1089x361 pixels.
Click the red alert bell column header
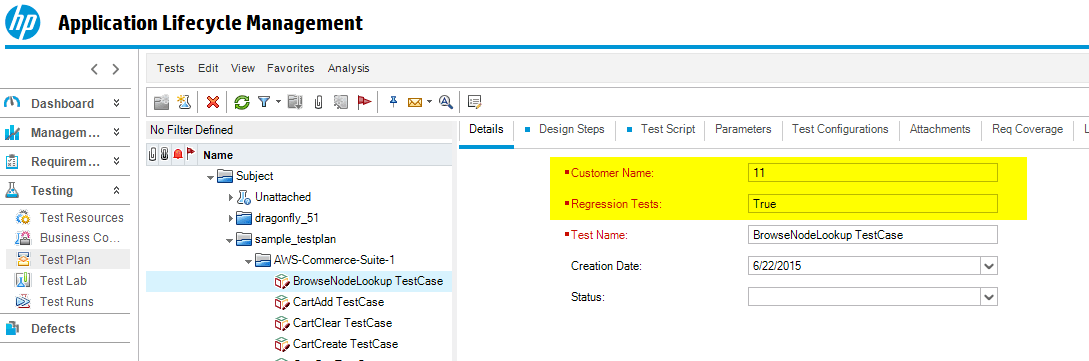tap(177, 154)
